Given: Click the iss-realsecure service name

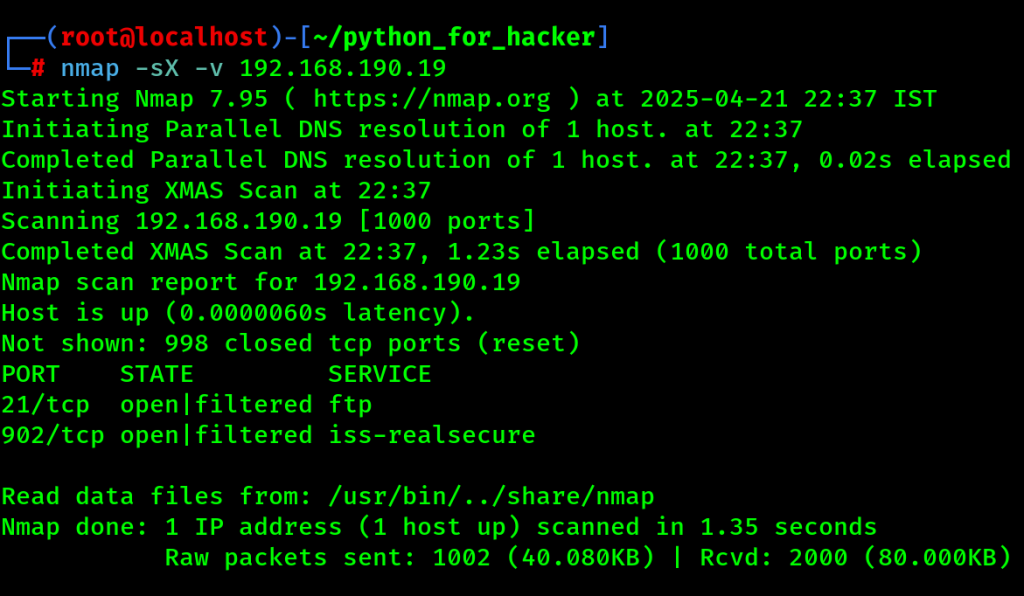Looking at the screenshot, I should tap(432, 435).
